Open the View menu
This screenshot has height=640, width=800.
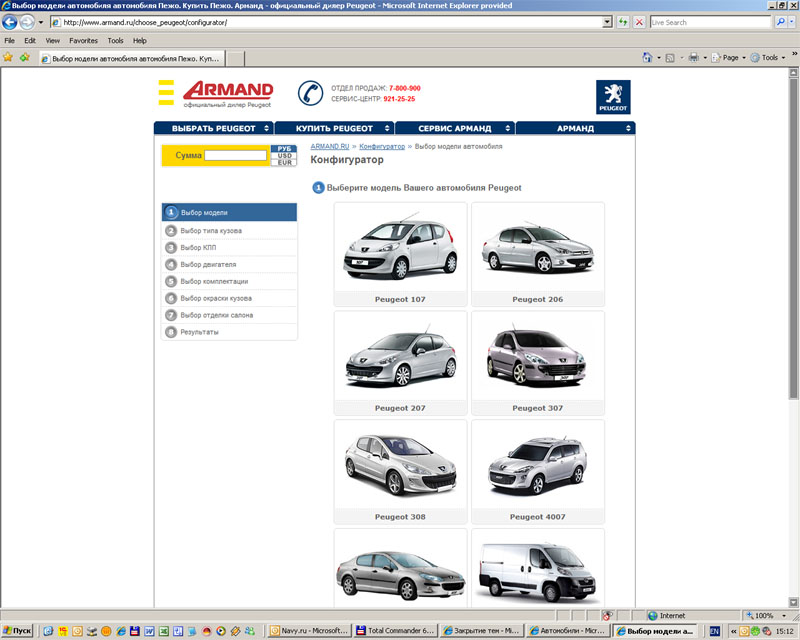pyautogui.click(x=53, y=40)
